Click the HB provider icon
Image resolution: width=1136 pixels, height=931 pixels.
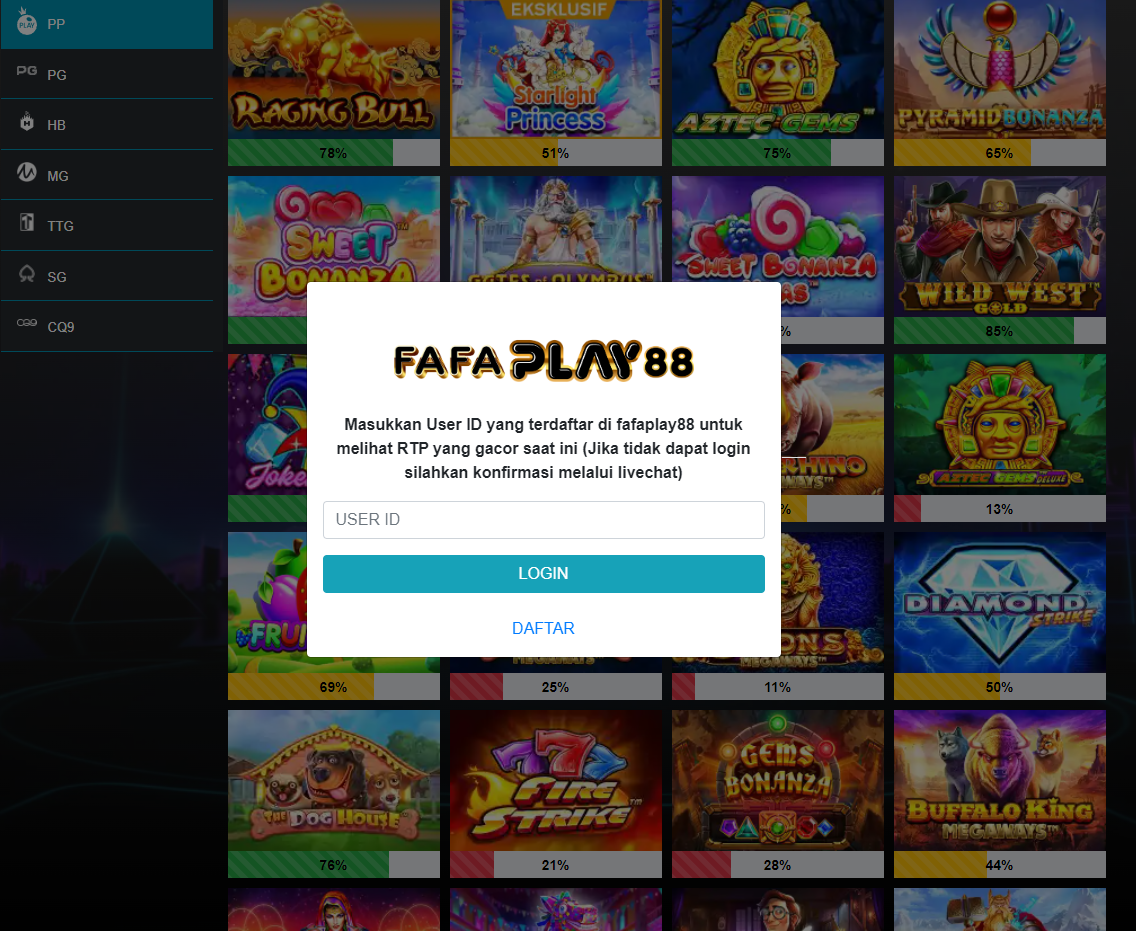pos(27,122)
